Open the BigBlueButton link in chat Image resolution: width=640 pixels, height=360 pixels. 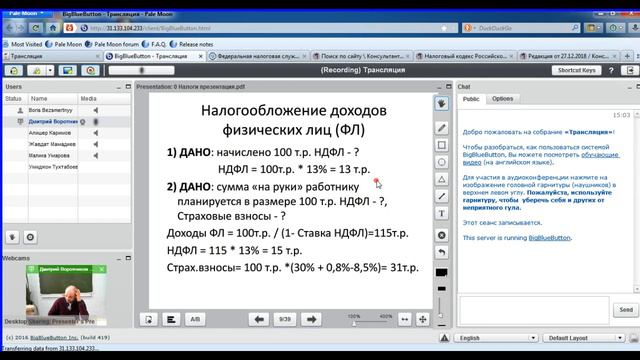(549, 238)
